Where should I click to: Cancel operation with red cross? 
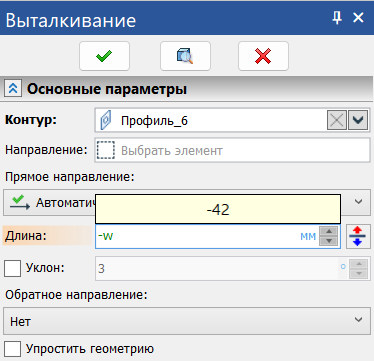pyautogui.click(x=263, y=56)
